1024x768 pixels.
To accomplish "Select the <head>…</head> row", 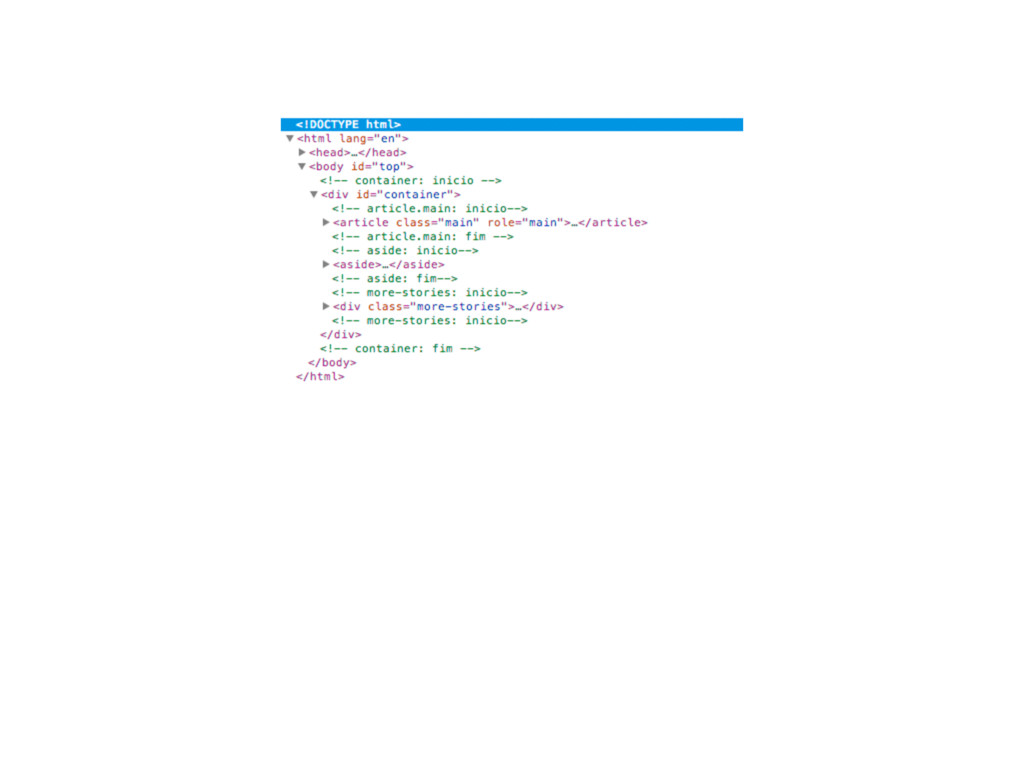I will pyautogui.click(x=357, y=152).
